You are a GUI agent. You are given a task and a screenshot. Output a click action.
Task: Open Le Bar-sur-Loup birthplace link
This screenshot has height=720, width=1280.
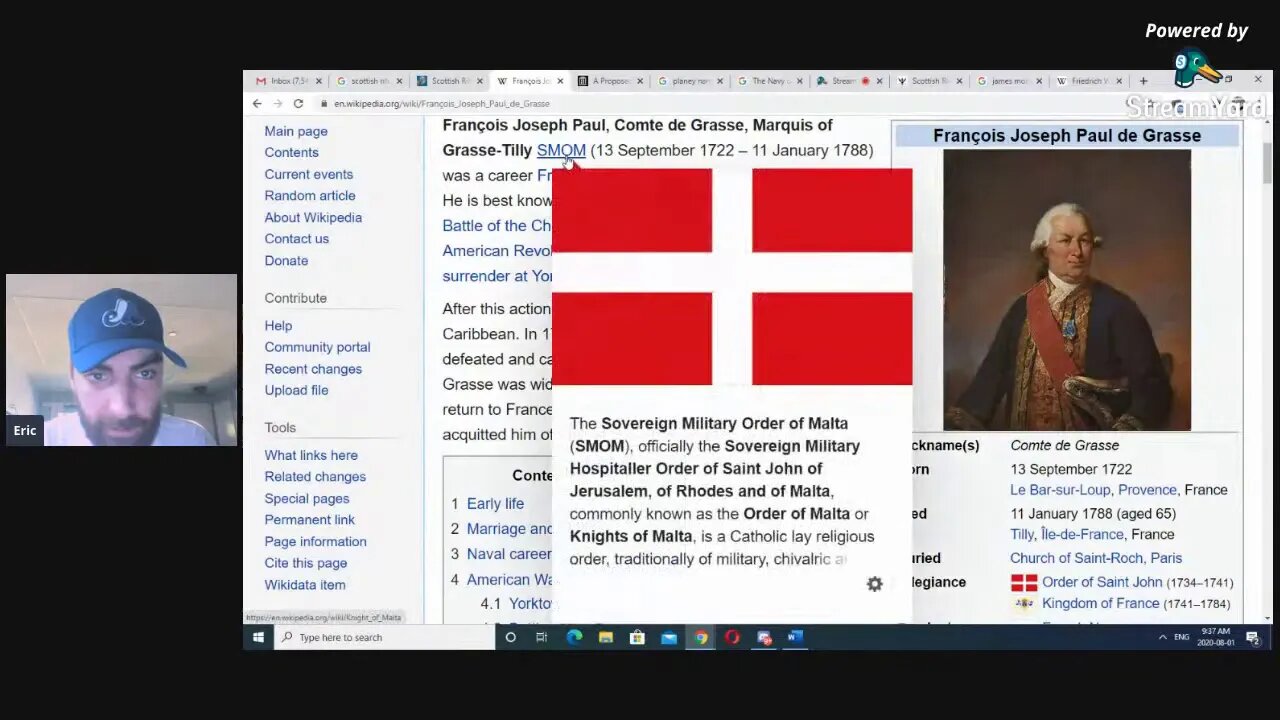pos(1060,490)
